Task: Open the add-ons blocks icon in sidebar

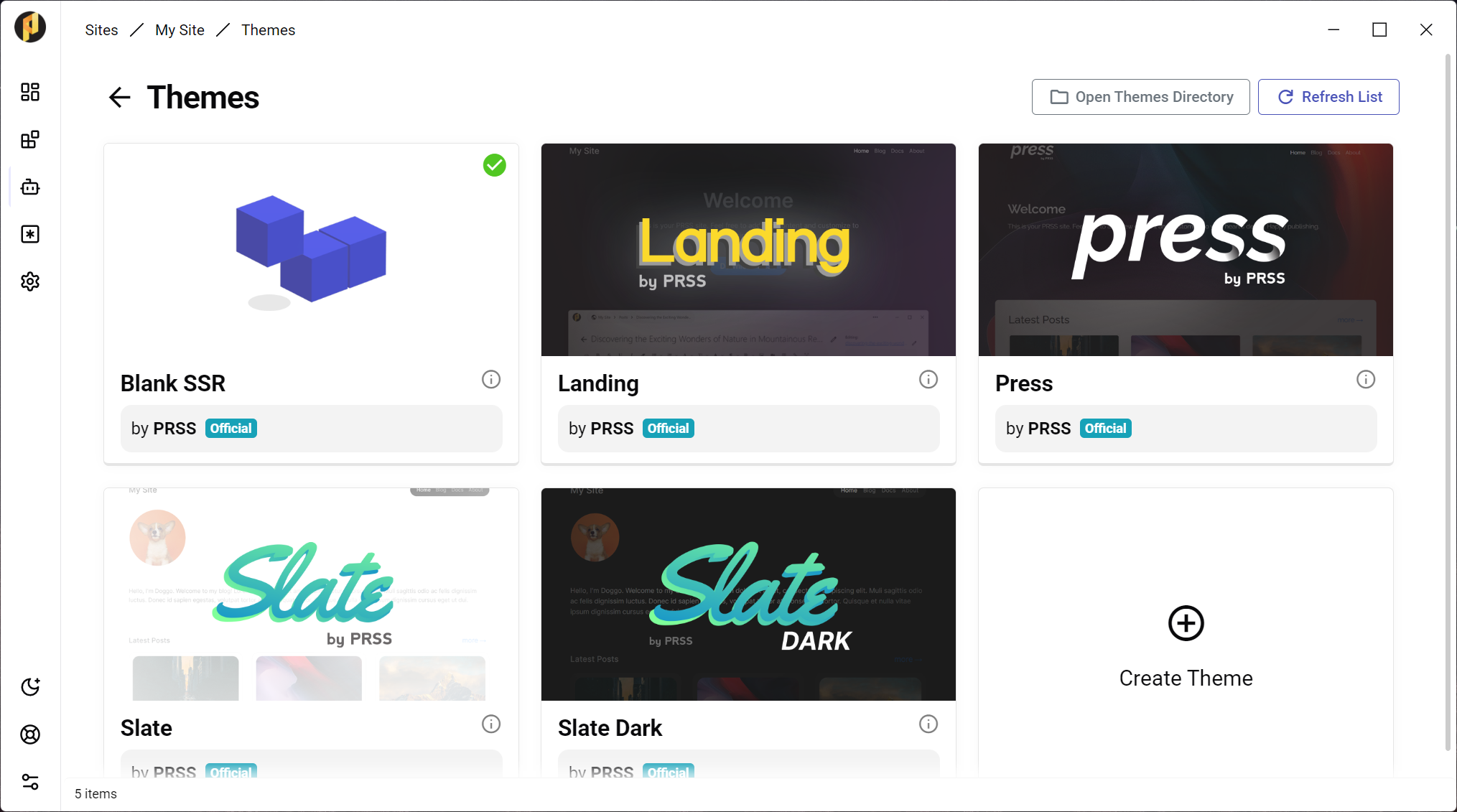Action: pos(30,139)
